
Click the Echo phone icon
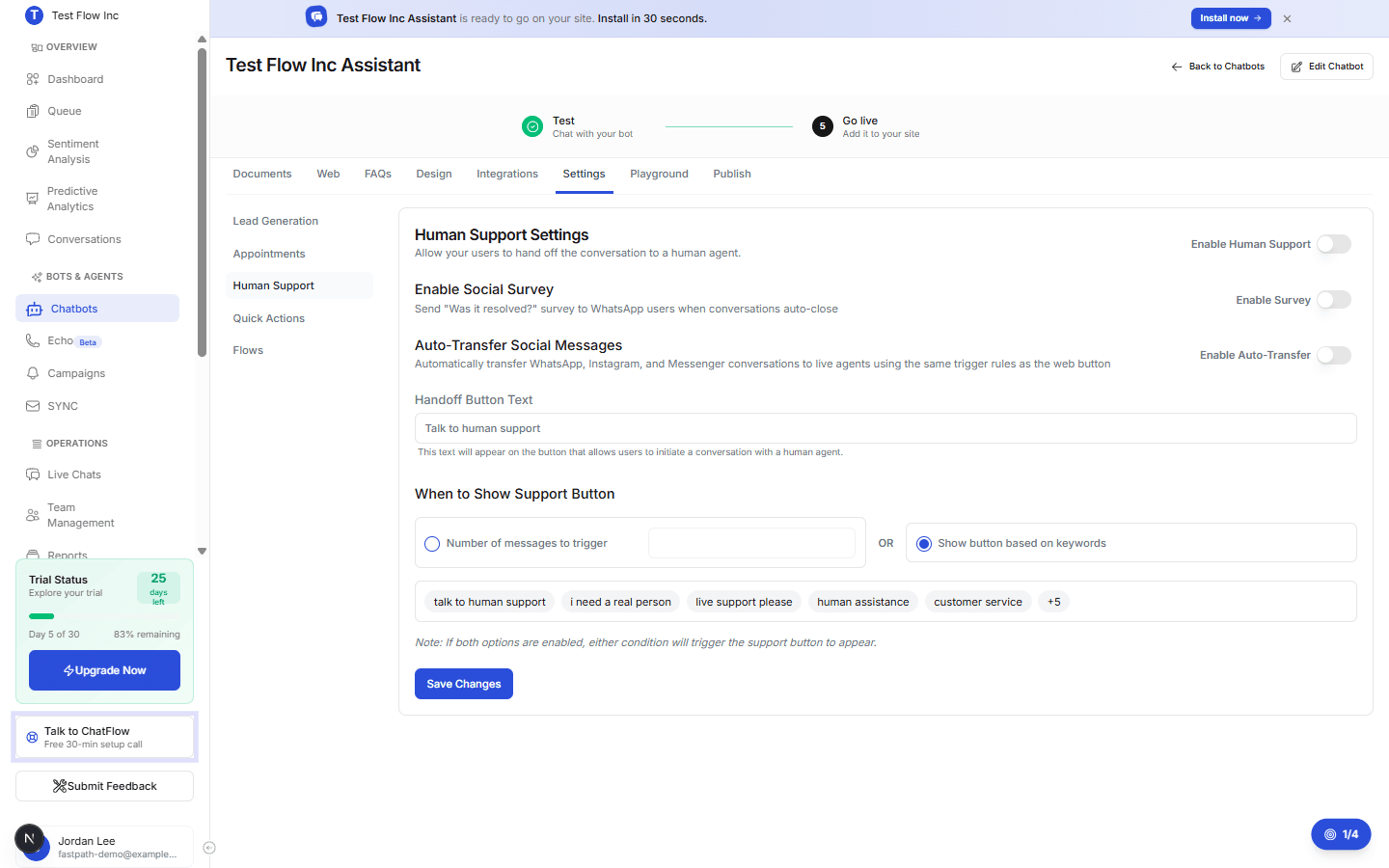[33, 340]
